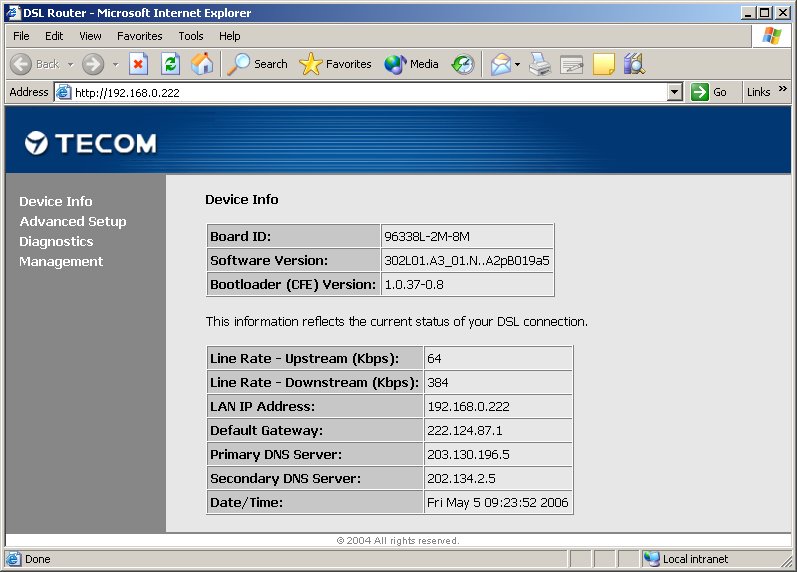The width and height of the screenshot is (797, 572).
Task: Refresh the page with the Refresh icon
Action: tap(170, 64)
